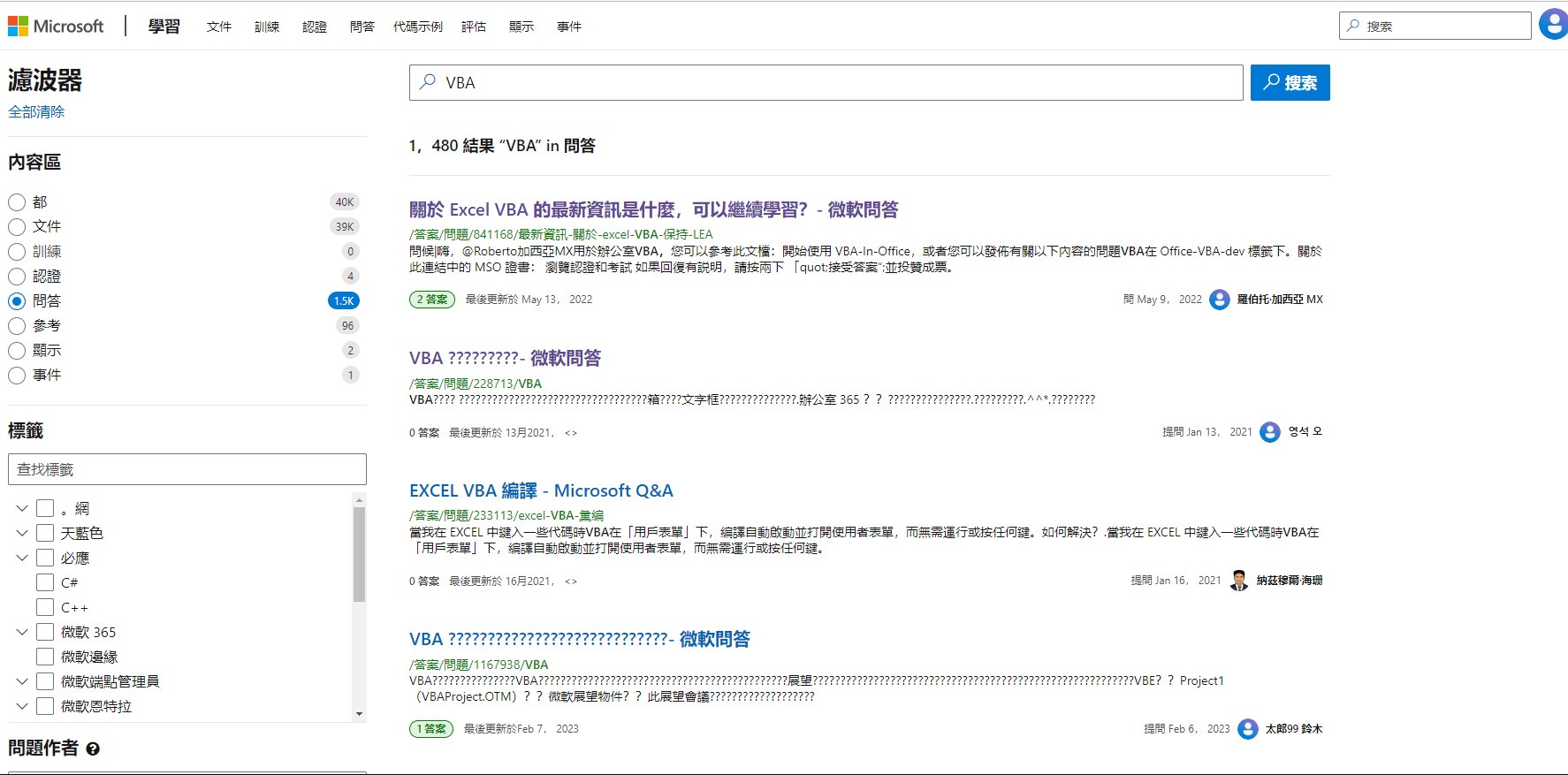Click the tag list scroll up arrow
This screenshot has width=1568, height=775.
point(359,500)
